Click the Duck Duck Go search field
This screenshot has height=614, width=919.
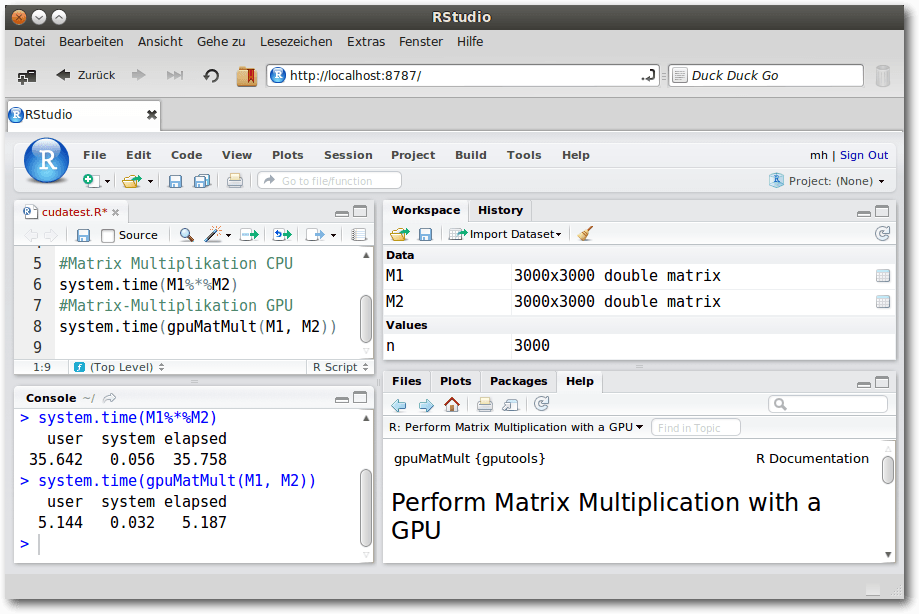[x=766, y=76]
